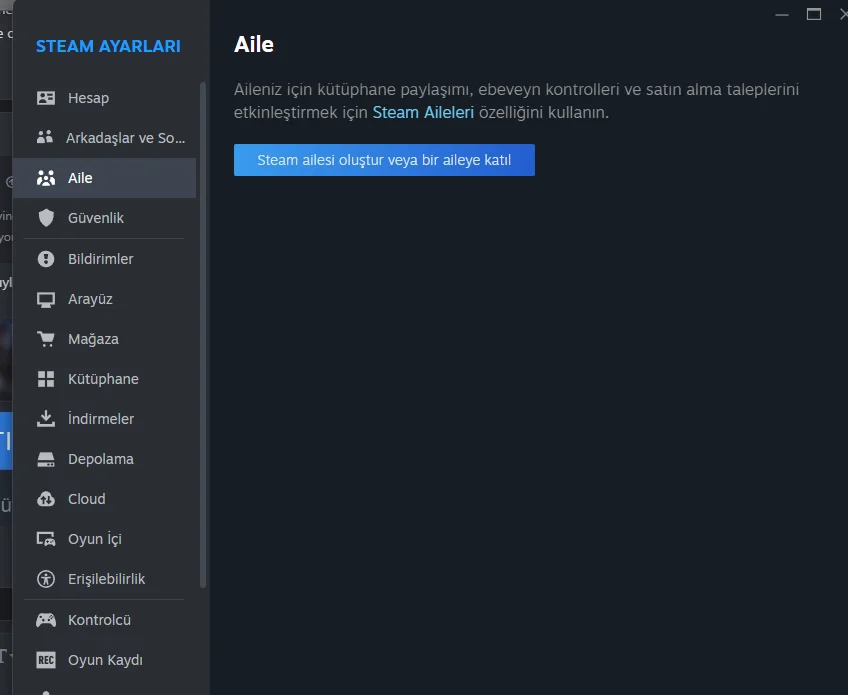Maximize the Steam settings window
Screen dimensions: 848x695
[814, 15]
